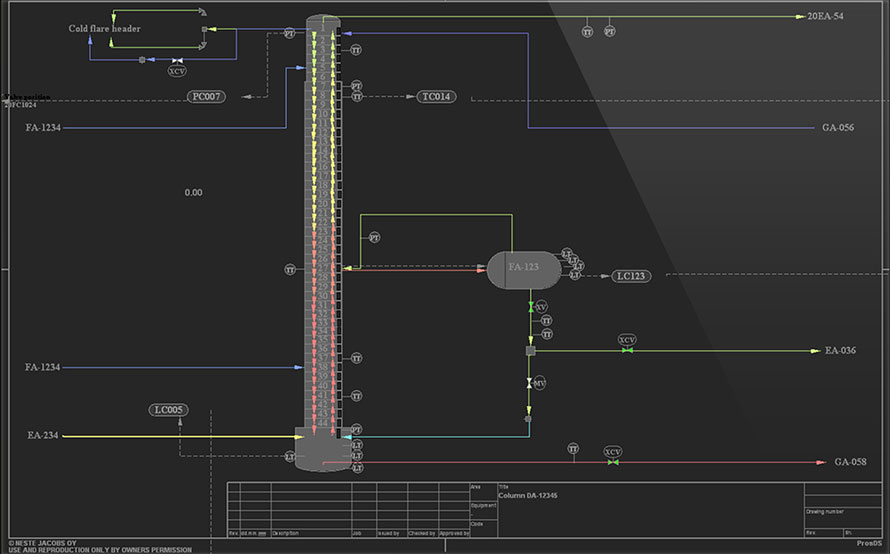Image resolution: width=890 pixels, height=554 pixels.
Task: Go to the EA-036 connection label
Action: 839,351
